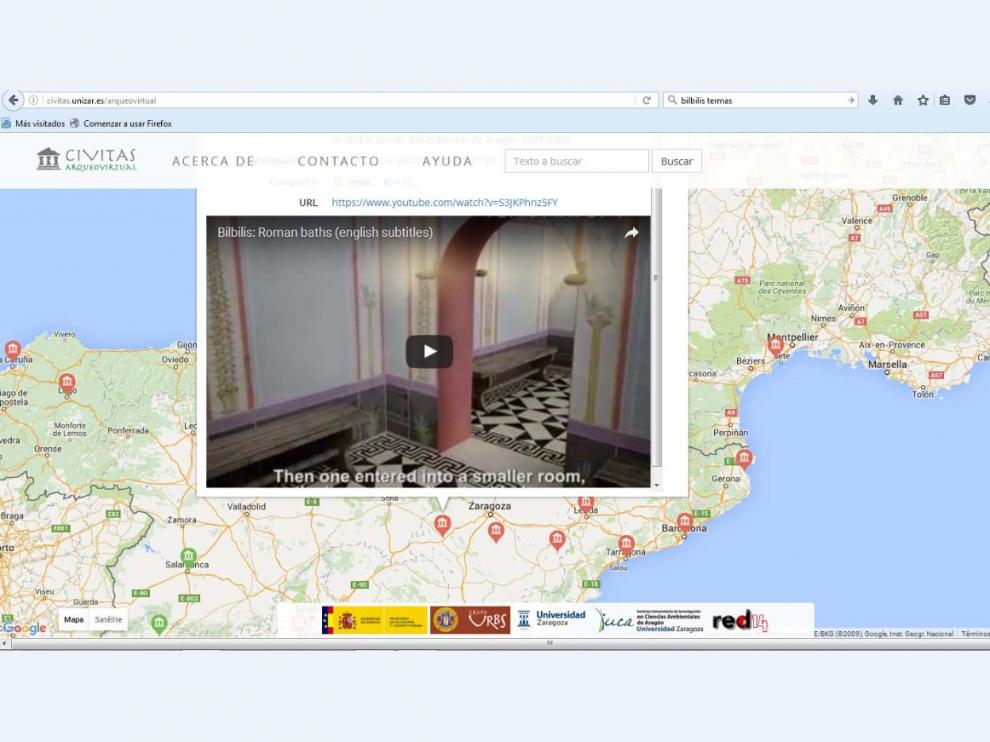Select the marker between Zaragoza and Tarragona markers

[x=557, y=541]
